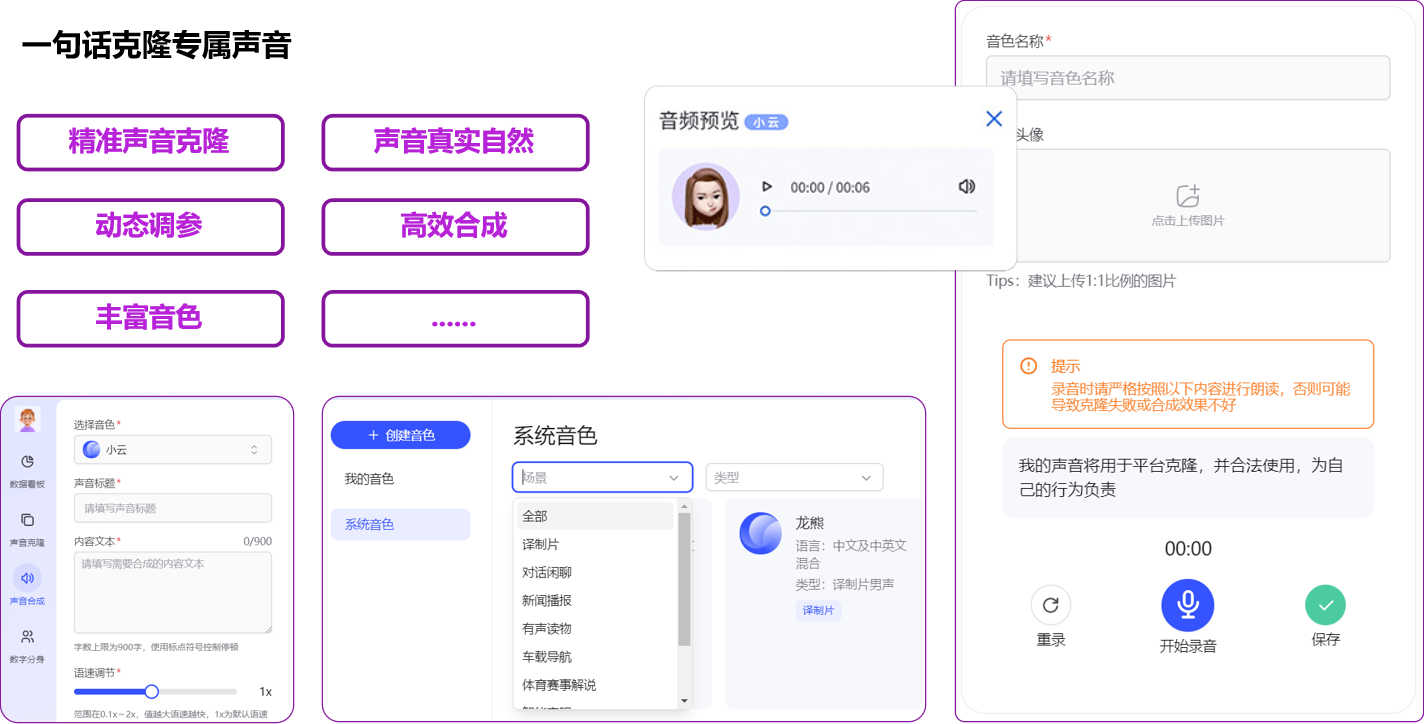The width and height of the screenshot is (1424, 724).
Task: Open the digital avatar sidebar icon
Action: pyautogui.click(x=27, y=637)
